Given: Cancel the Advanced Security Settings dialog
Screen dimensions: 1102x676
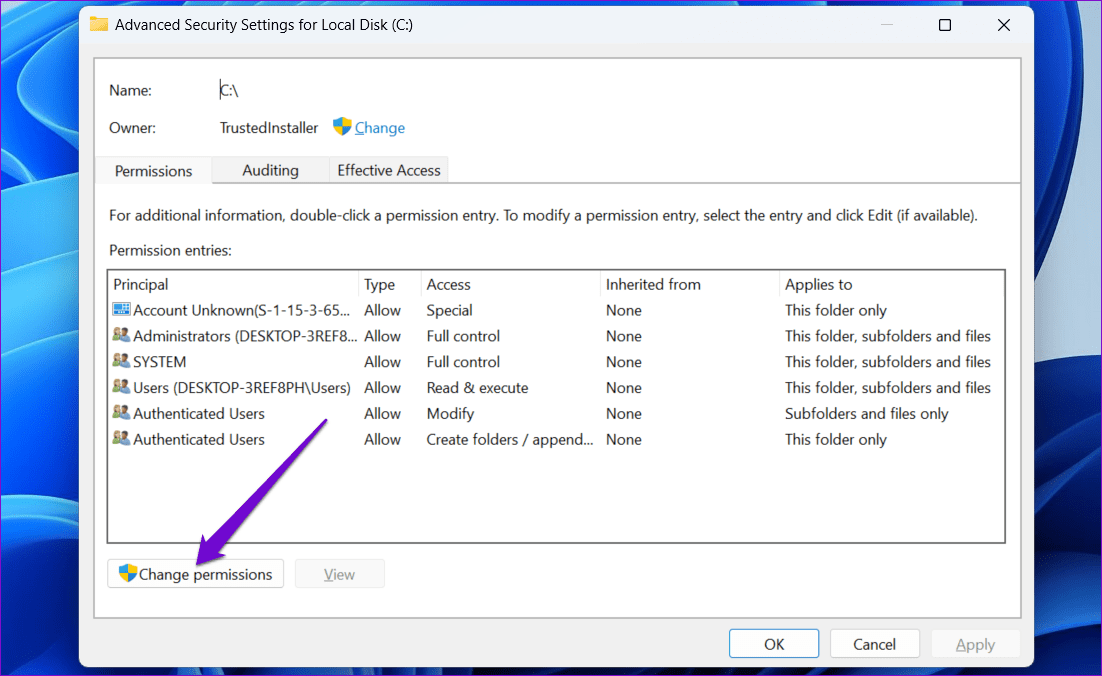Looking at the screenshot, I should pos(874,643).
